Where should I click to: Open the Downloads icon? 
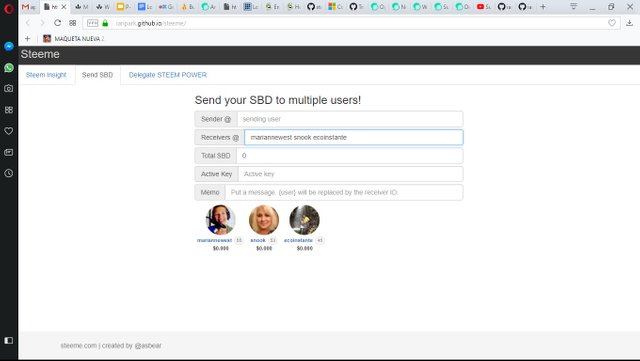[x=629, y=23]
